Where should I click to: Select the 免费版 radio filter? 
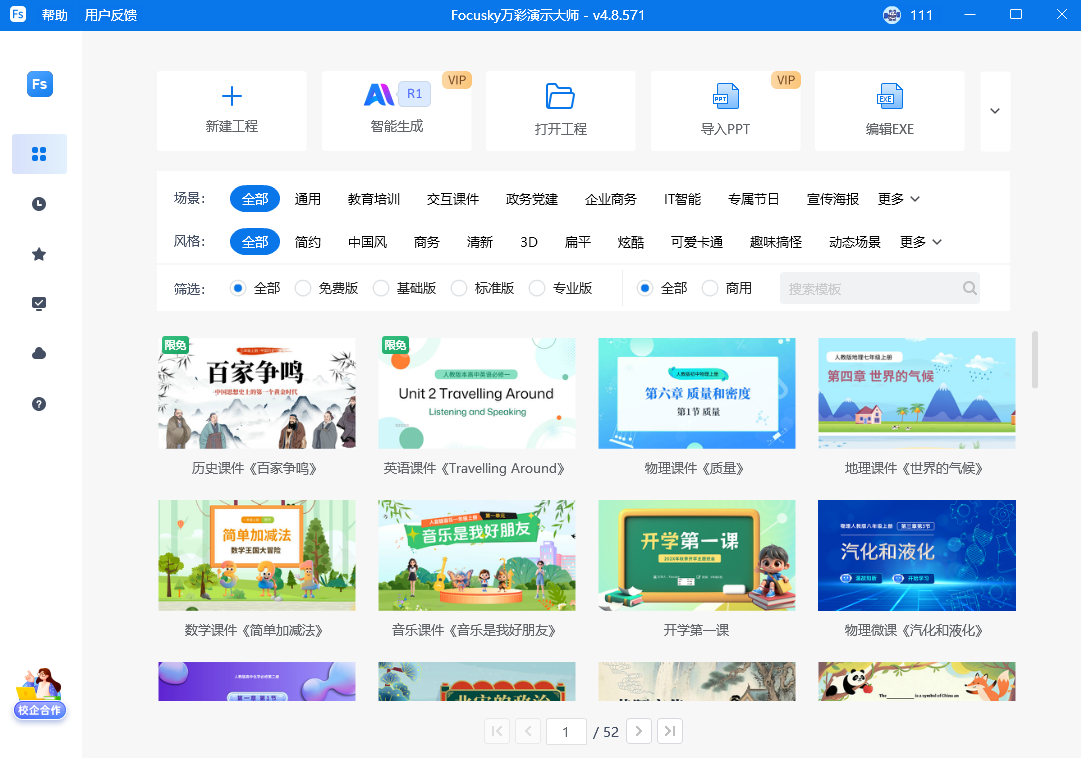[302, 287]
